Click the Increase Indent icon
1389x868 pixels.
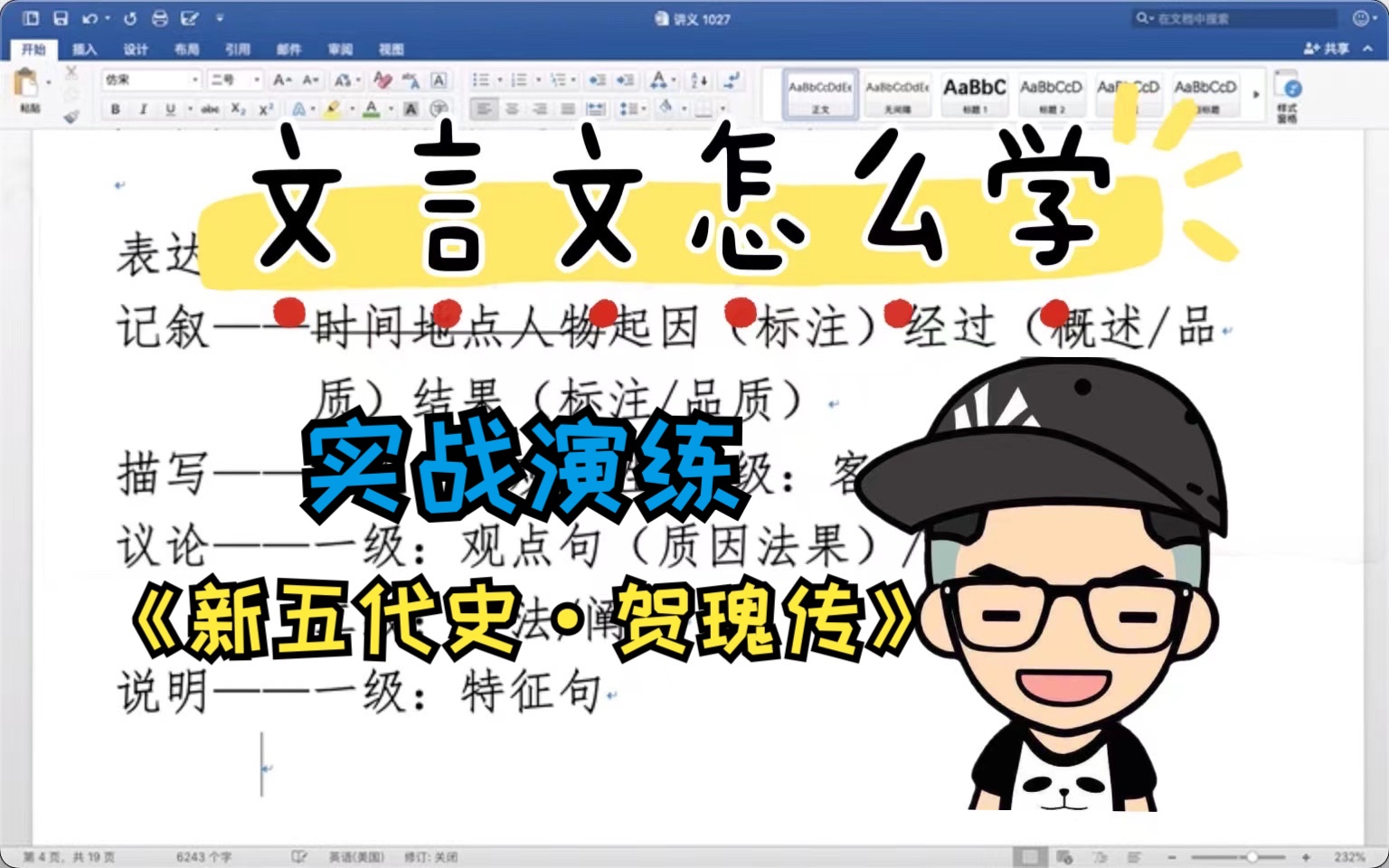click(626, 80)
